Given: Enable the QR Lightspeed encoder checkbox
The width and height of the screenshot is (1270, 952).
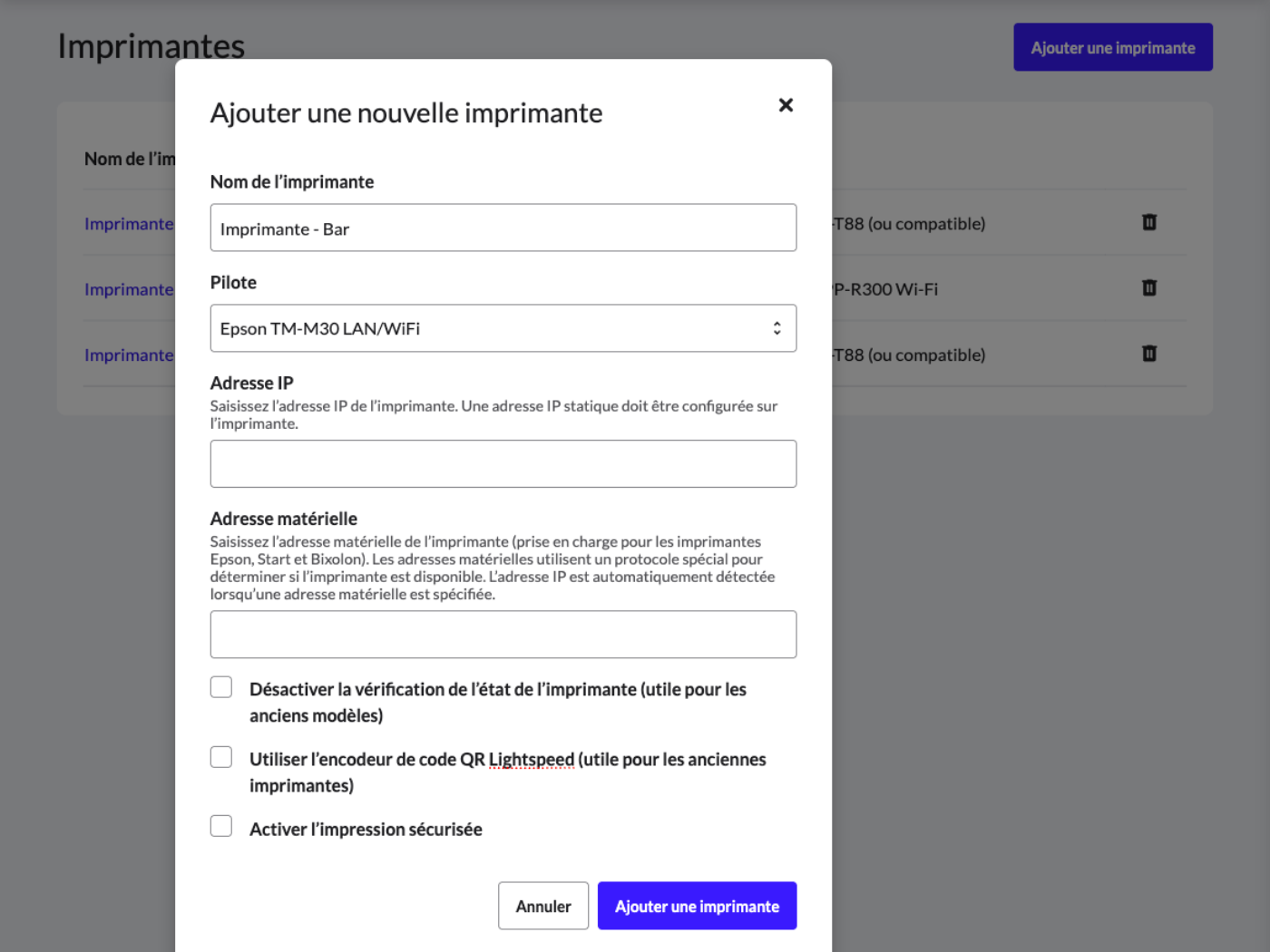Looking at the screenshot, I should pos(221,757).
